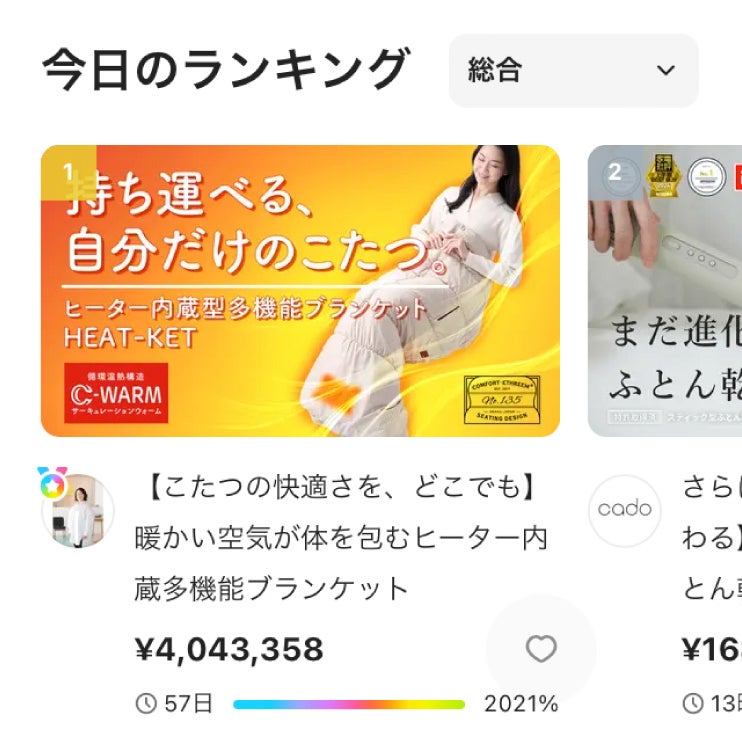Tap the rainbow star badge on avatar
This screenshot has width=742, height=740.
coord(52,484)
